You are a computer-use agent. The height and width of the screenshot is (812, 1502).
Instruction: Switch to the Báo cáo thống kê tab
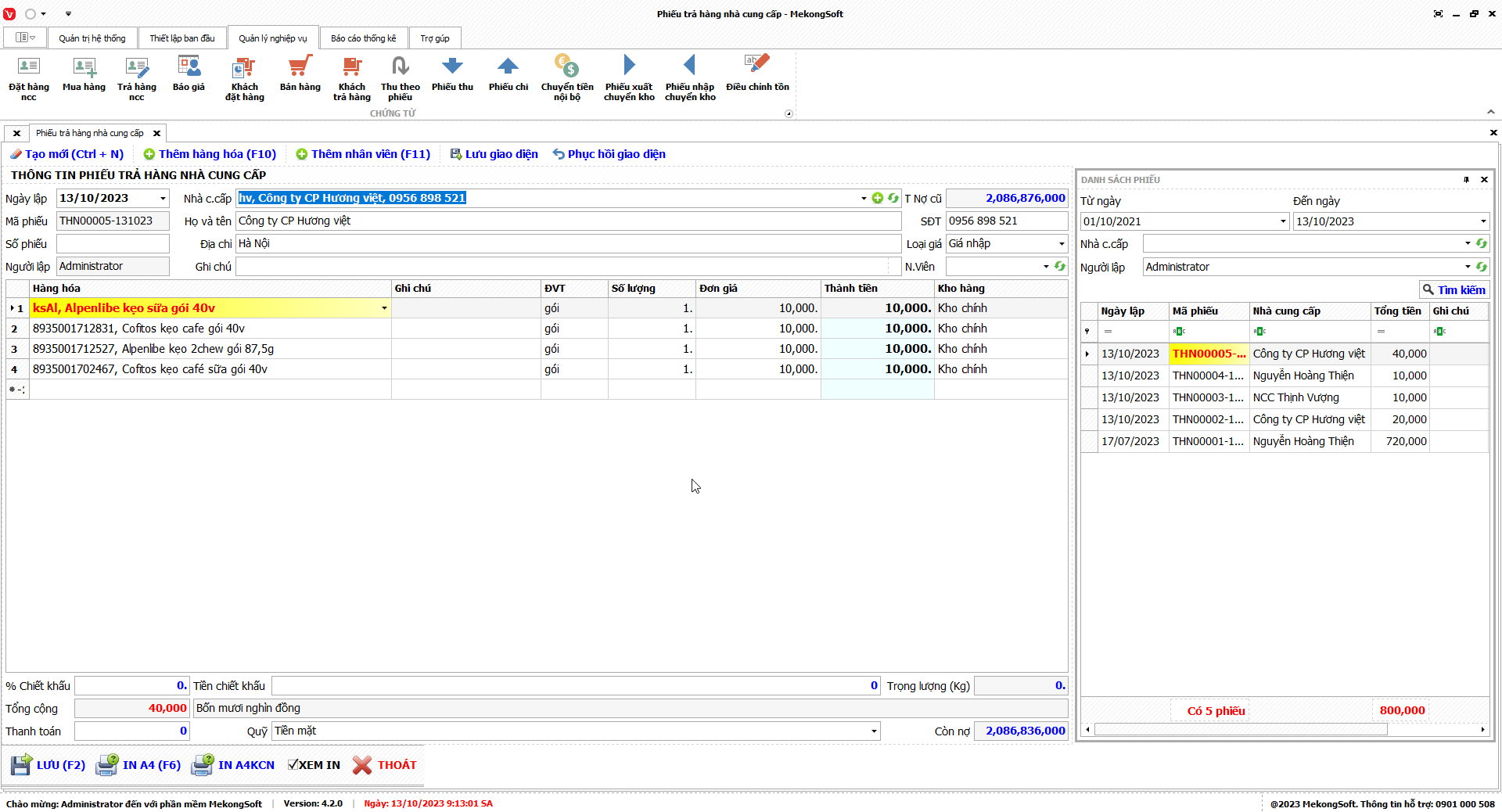pyautogui.click(x=363, y=38)
